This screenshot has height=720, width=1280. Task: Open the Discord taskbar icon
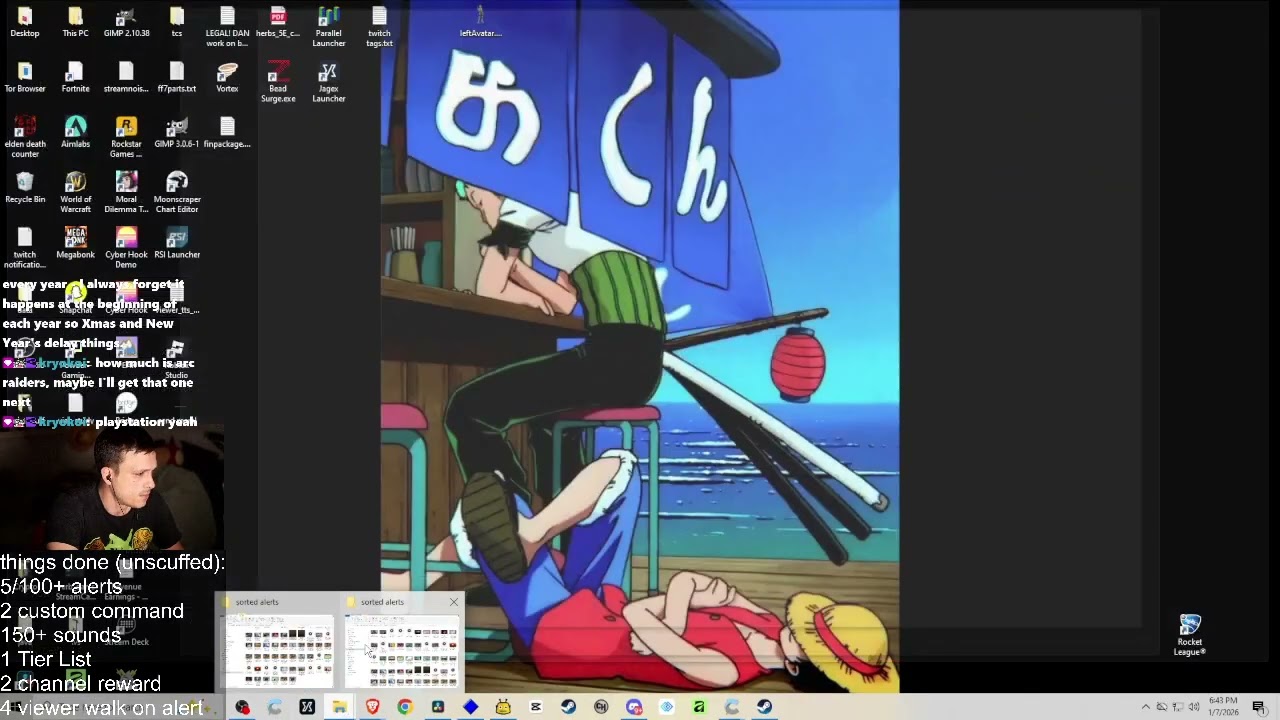[634, 707]
